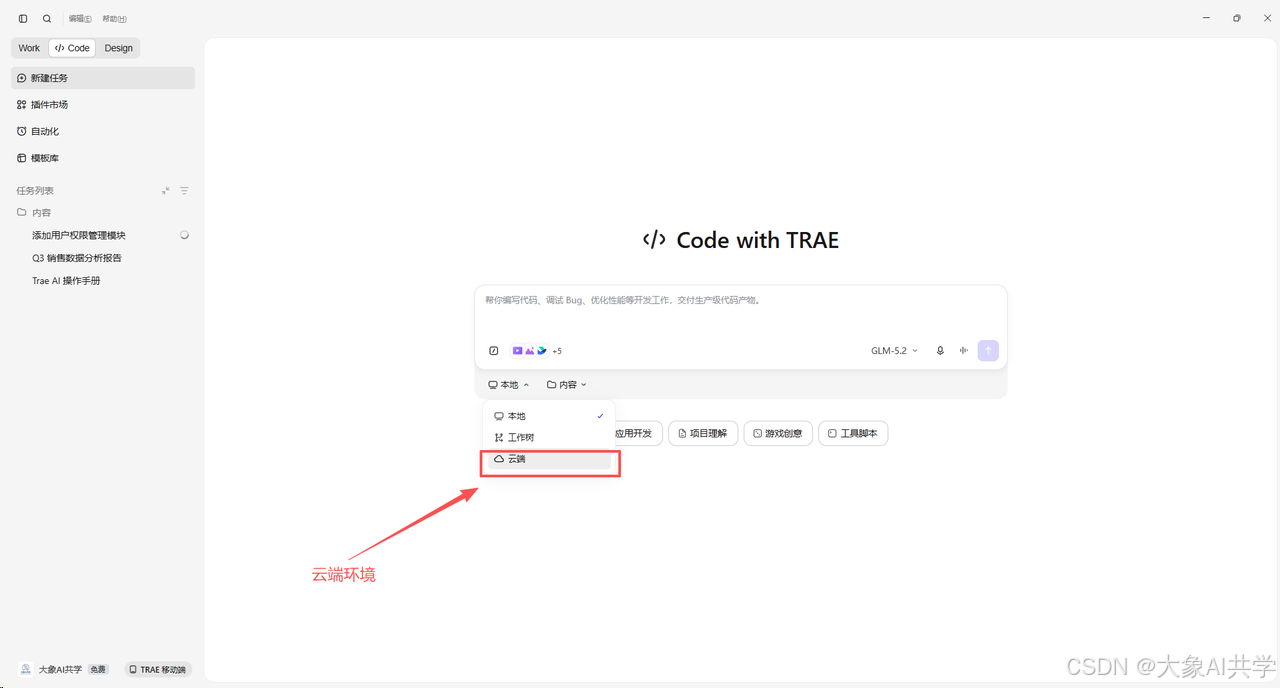Open 自动化 automation page
Screen dimensions: 1280x688
pyautogui.click(x=103, y=132)
